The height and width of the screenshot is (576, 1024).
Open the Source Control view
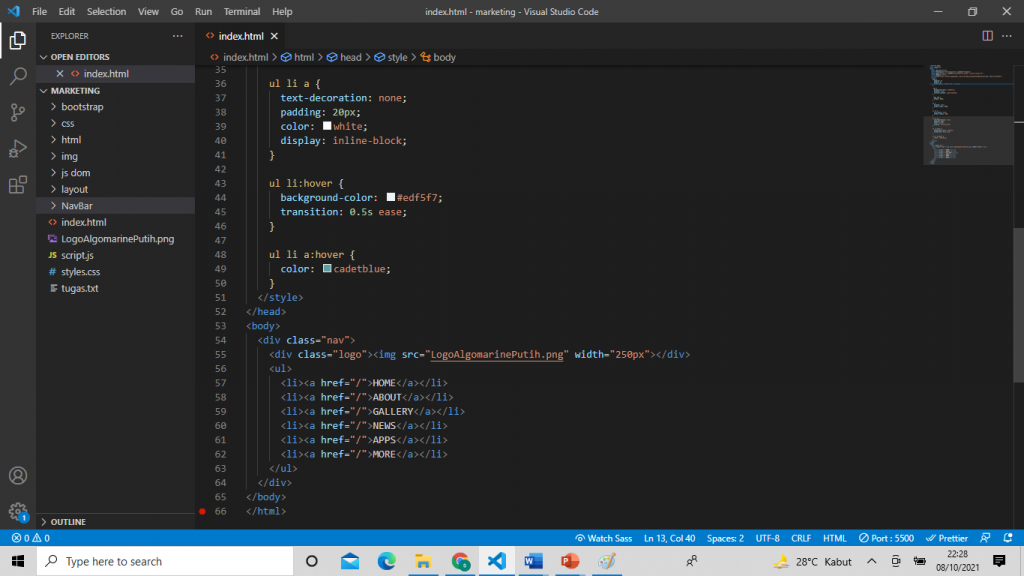point(18,112)
